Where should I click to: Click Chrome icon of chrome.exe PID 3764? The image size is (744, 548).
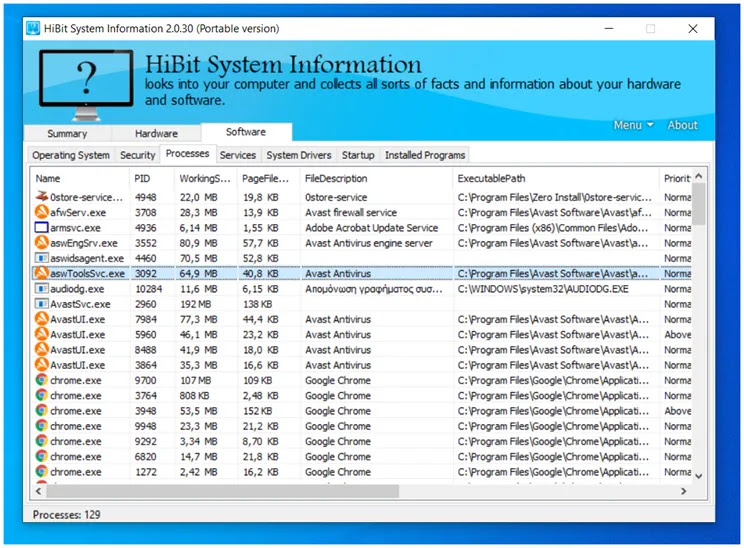click(x=42, y=395)
